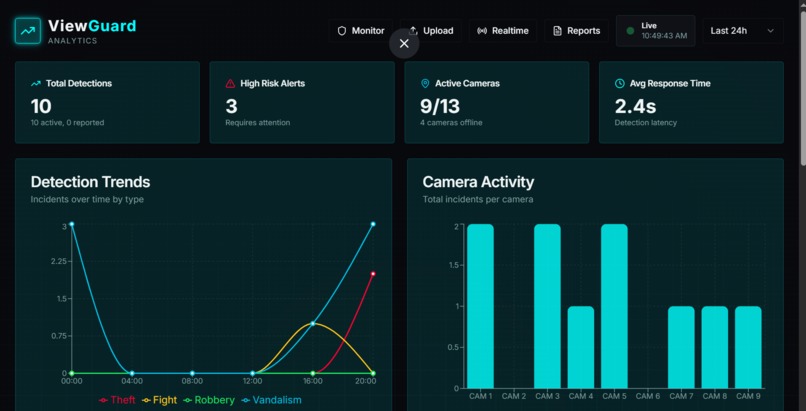Click the Fight peak data point at 16:00
Image resolution: width=806 pixels, height=411 pixels.
click(x=313, y=324)
